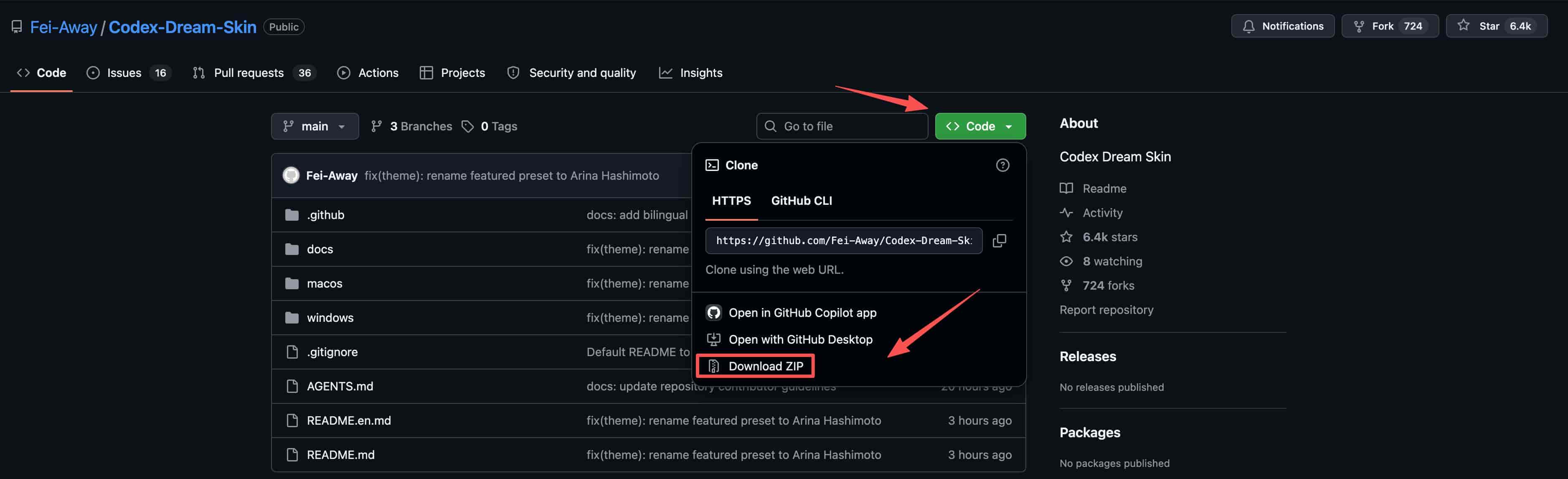
Task: Open the macos folder
Action: coord(325,283)
